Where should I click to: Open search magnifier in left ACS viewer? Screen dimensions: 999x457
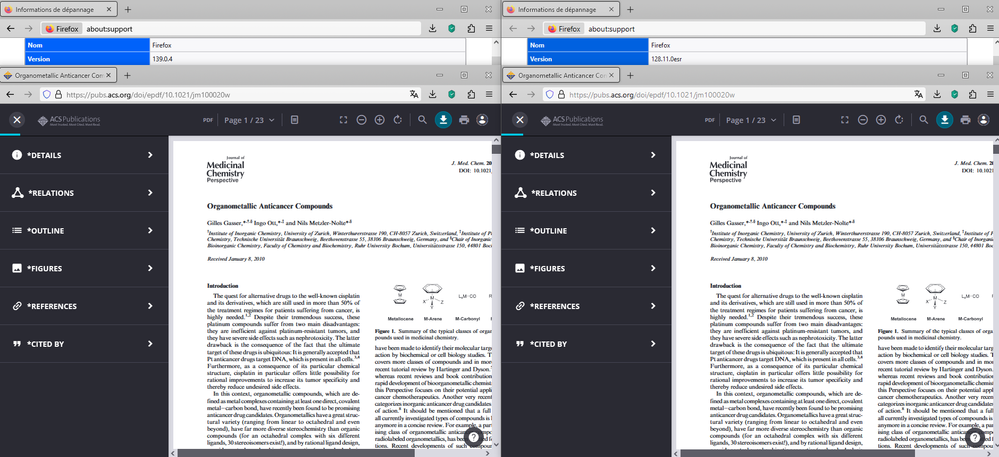click(422, 120)
